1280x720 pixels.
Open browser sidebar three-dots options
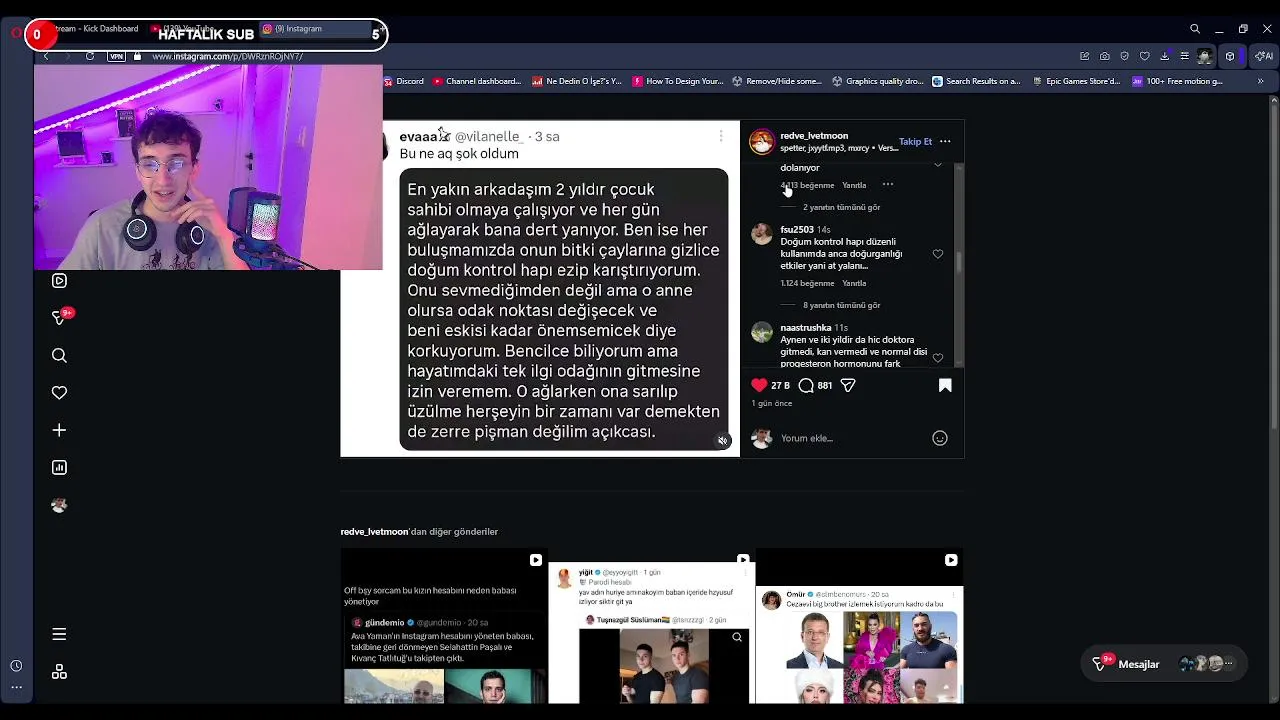(16, 688)
